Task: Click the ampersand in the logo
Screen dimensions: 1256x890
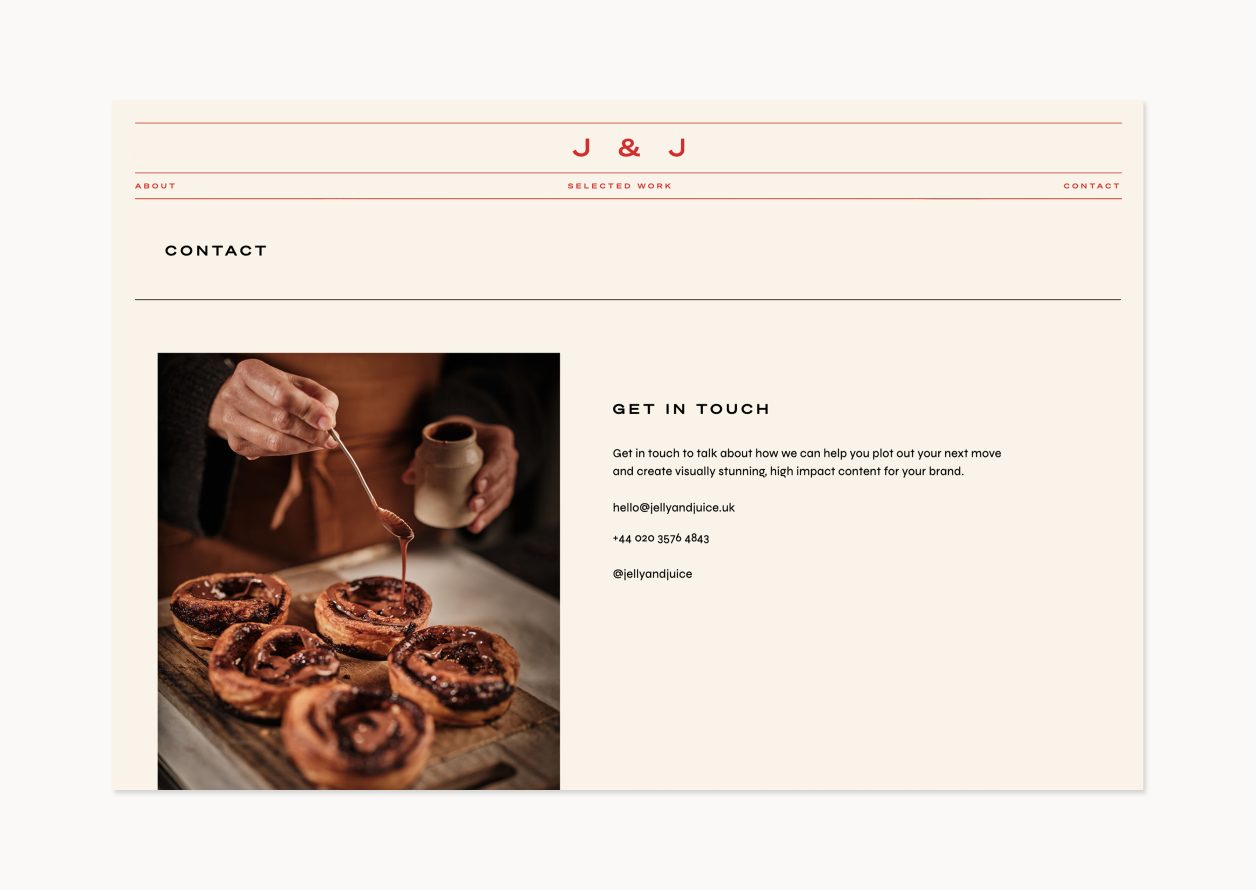Action: pos(629,148)
